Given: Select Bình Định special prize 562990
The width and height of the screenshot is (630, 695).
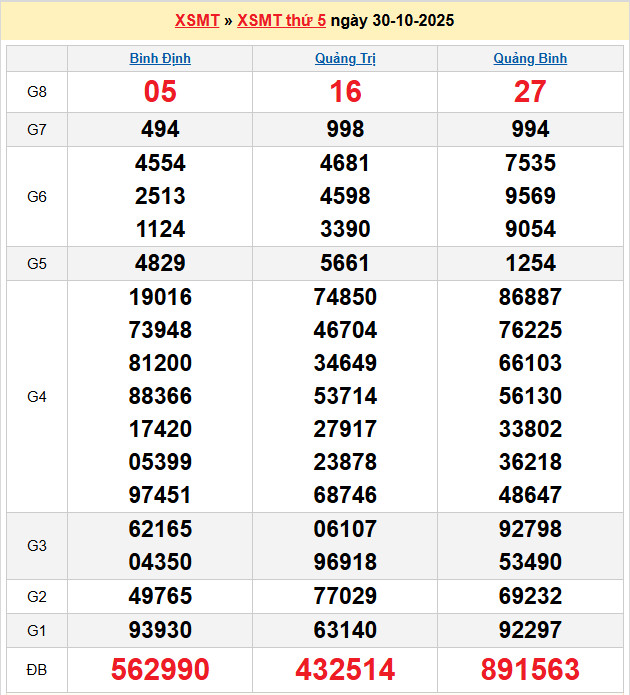Looking at the screenshot, I should click(x=160, y=669).
